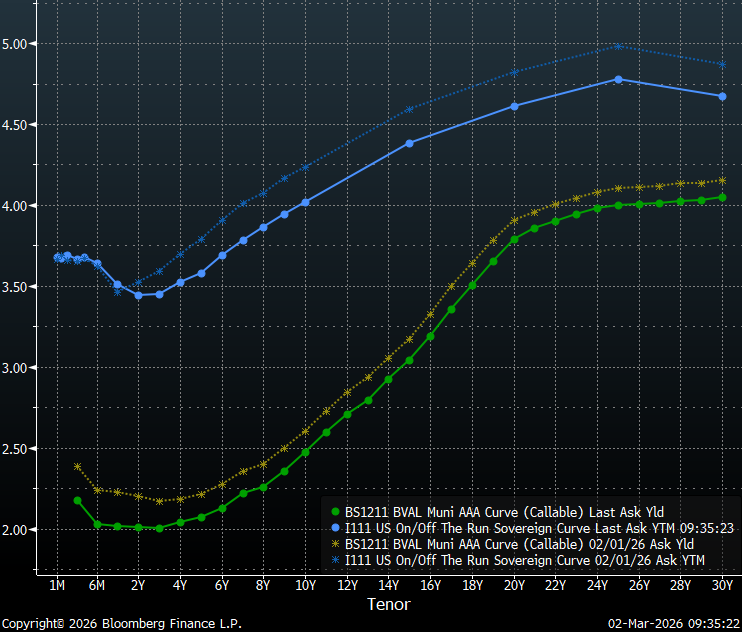The height and width of the screenshot is (632, 742).
Task: Click the solid green curve's last point at 30Y
Action: pyautogui.click(x=722, y=197)
